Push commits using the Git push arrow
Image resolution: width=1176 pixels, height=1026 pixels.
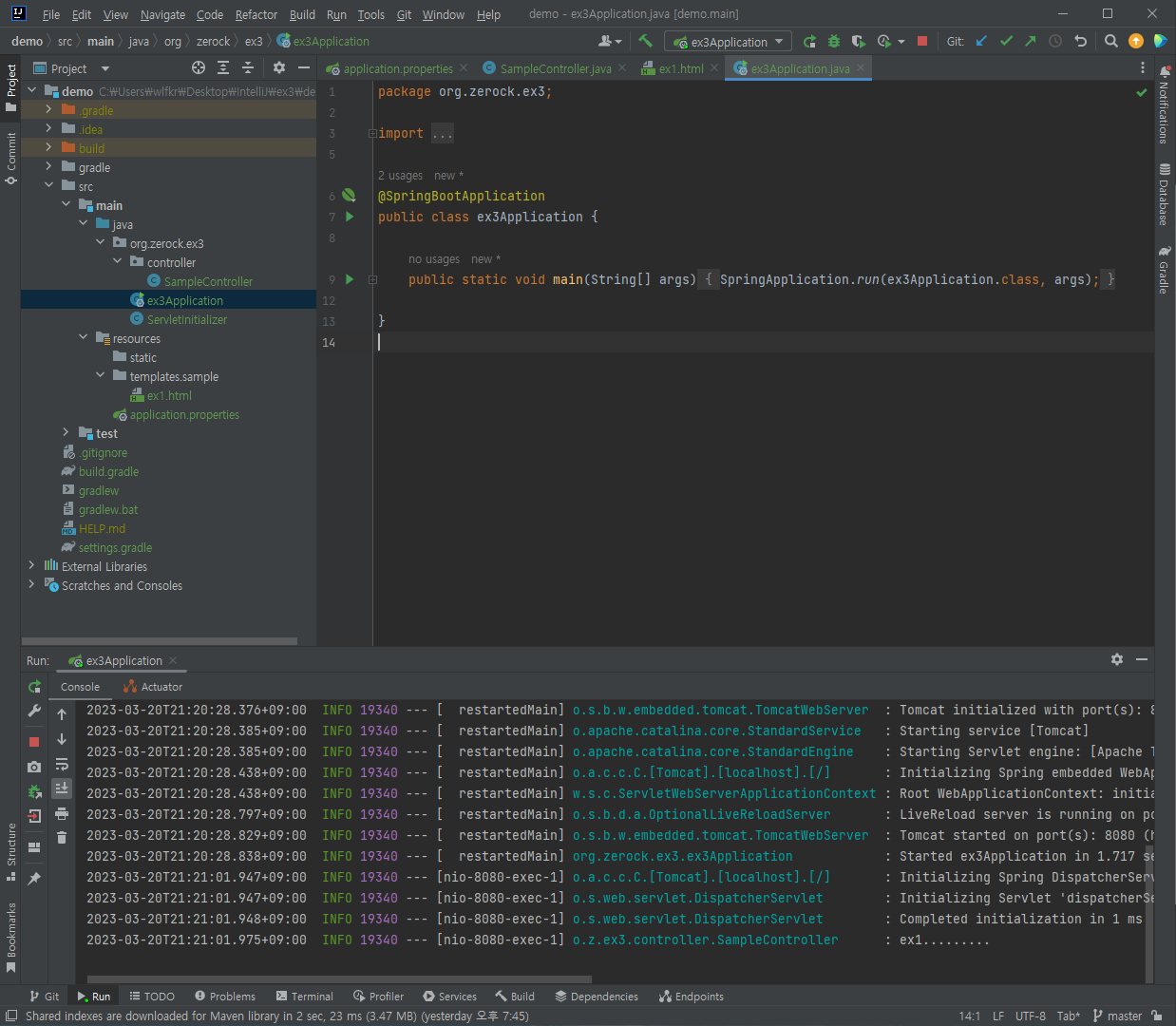[x=1031, y=41]
